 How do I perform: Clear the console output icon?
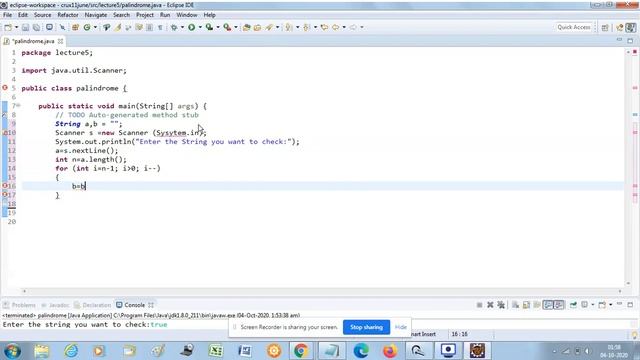pyautogui.click(x=516, y=305)
